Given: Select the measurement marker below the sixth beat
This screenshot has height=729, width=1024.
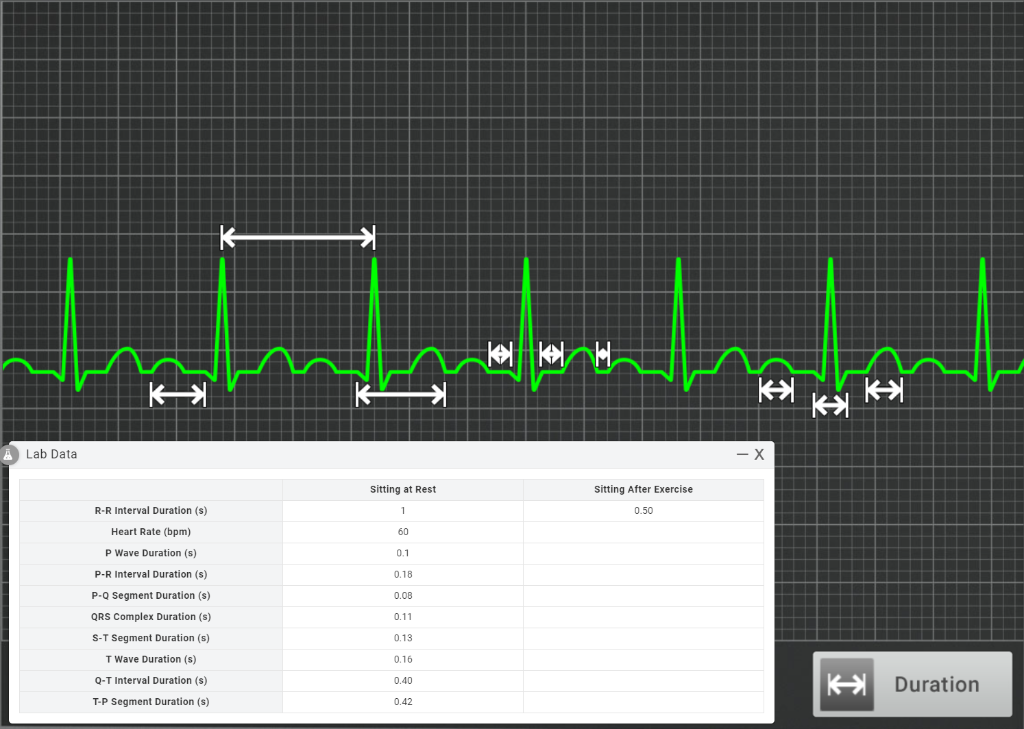Looking at the screenshot, I should click(x=830, y=405).
